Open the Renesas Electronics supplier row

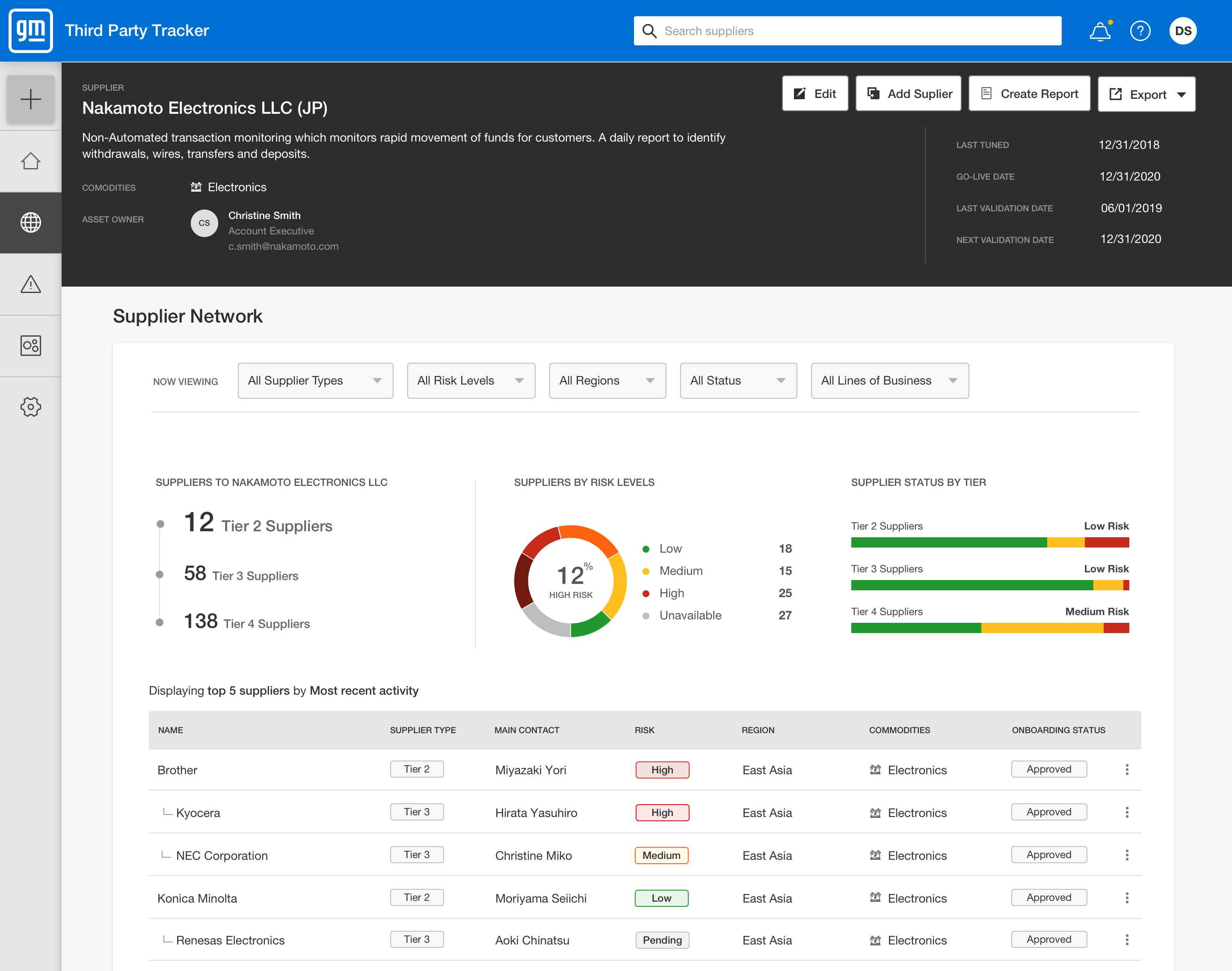(x=645, y=940)
